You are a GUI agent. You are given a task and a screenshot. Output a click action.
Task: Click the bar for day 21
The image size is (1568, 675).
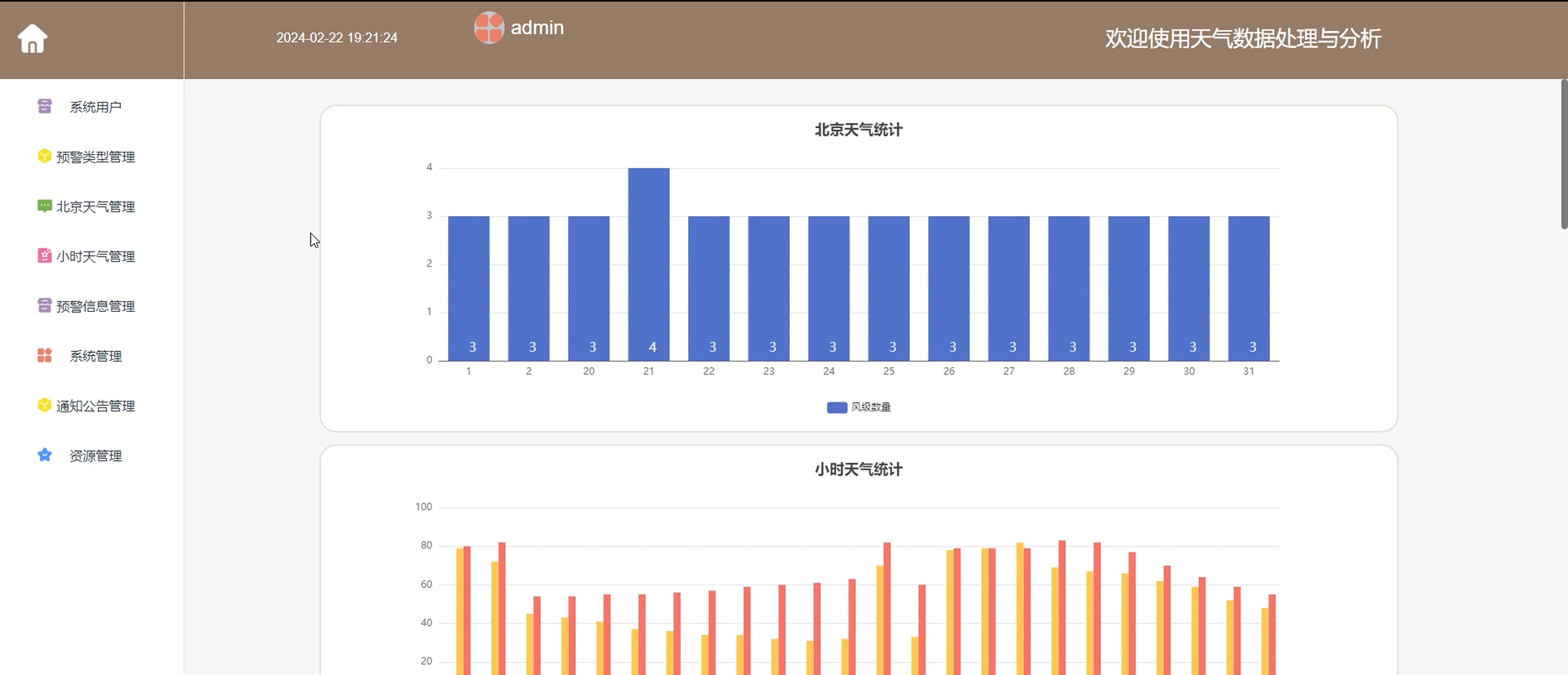(649, 264)
